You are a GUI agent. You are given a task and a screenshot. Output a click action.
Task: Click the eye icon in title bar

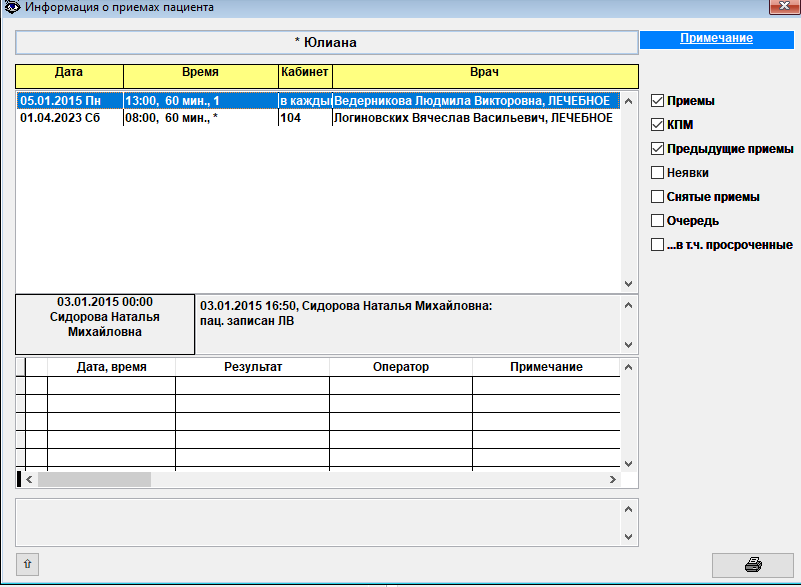point(9,8)
